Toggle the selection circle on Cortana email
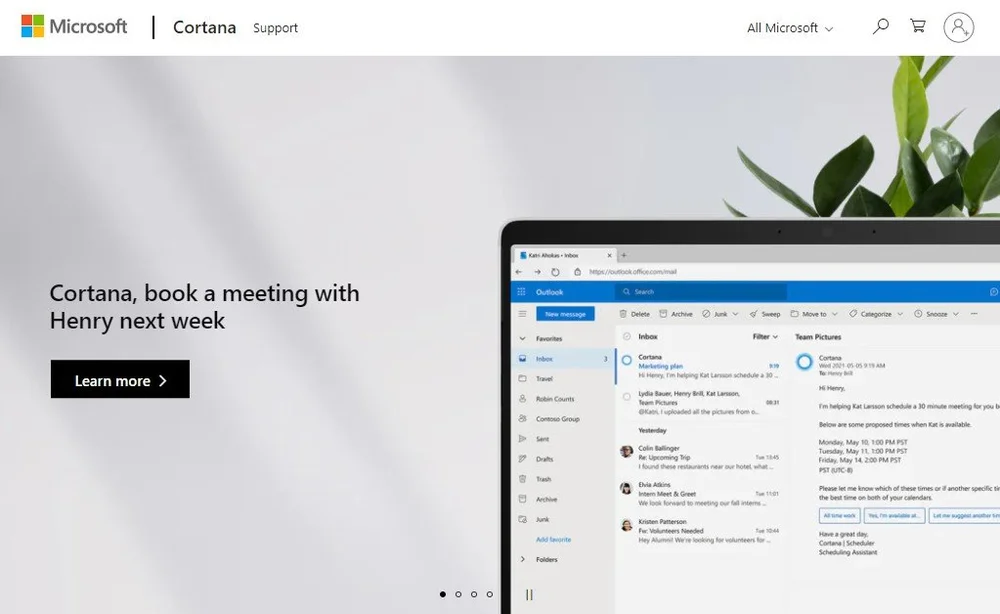This screenshot has width=1000, height=614. [x=626, y=360]
